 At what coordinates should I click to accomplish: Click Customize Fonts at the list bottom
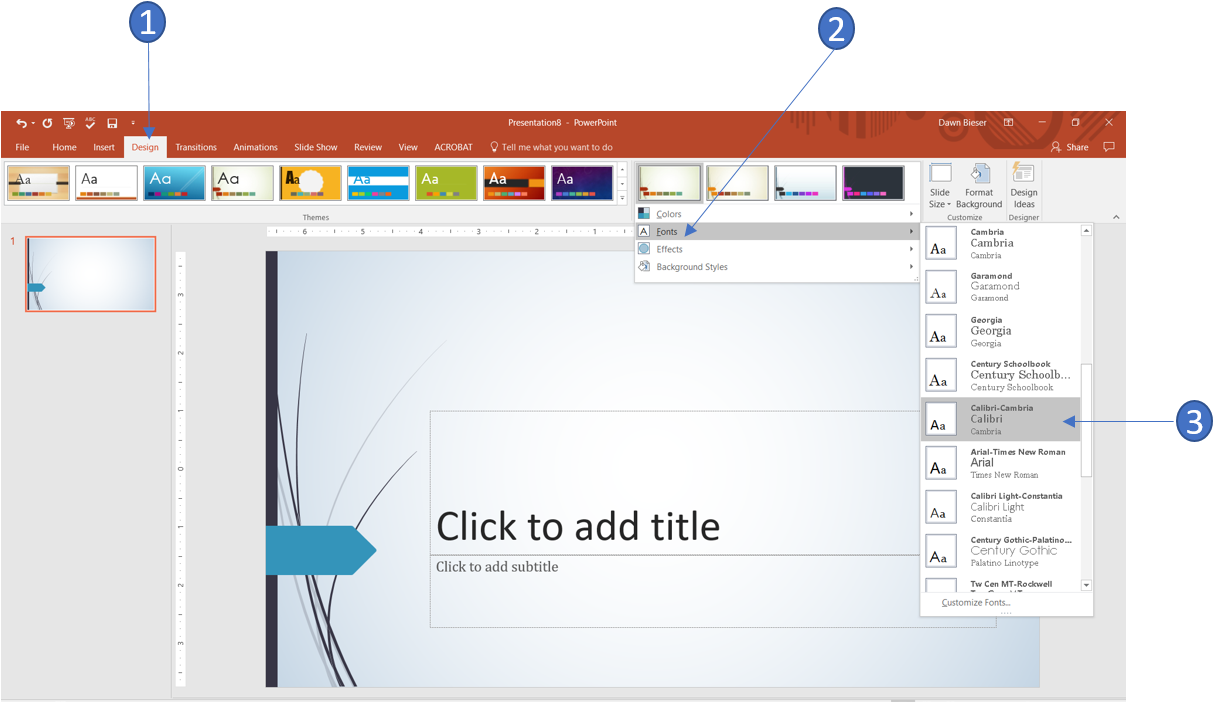tap(976, 602)
